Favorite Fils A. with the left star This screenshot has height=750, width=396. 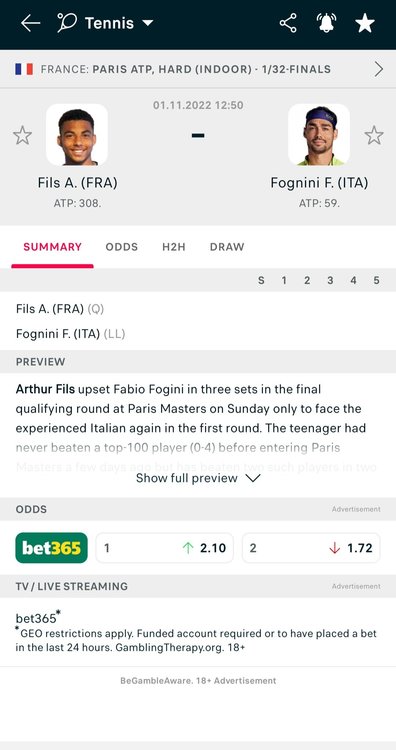coord(22,135)
